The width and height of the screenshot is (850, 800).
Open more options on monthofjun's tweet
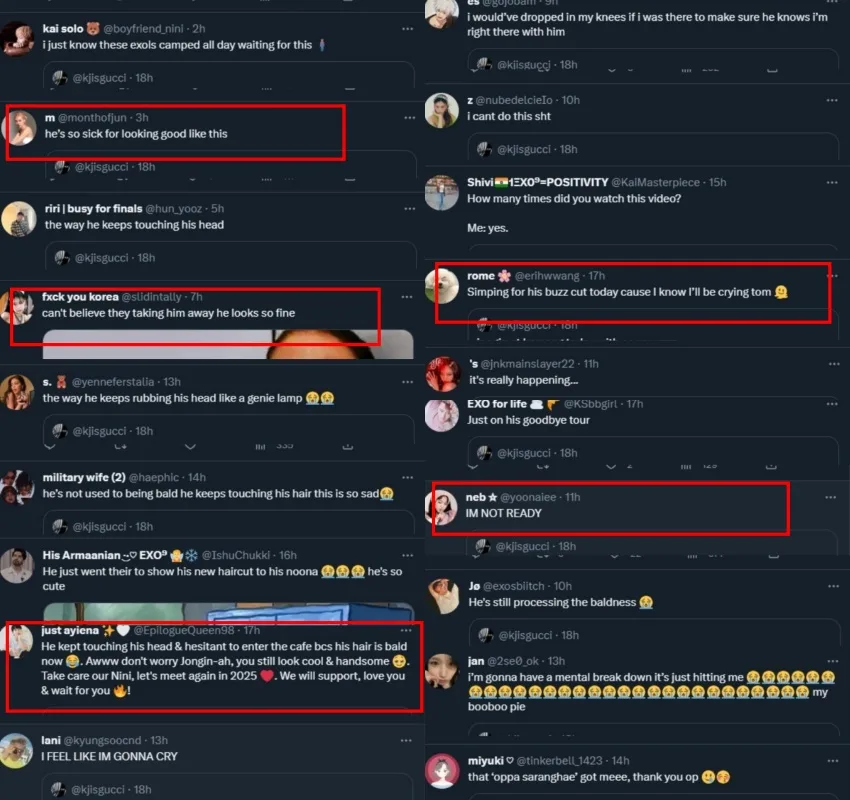(409, 118)
